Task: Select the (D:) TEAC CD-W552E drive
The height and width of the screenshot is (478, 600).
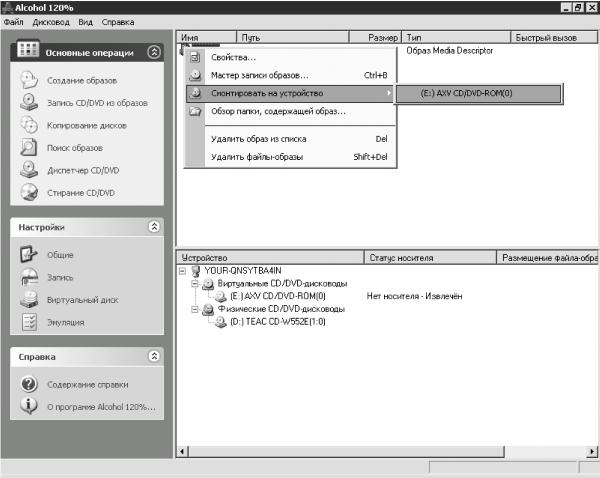Action: pyautogui.click(x=277, y=322)
